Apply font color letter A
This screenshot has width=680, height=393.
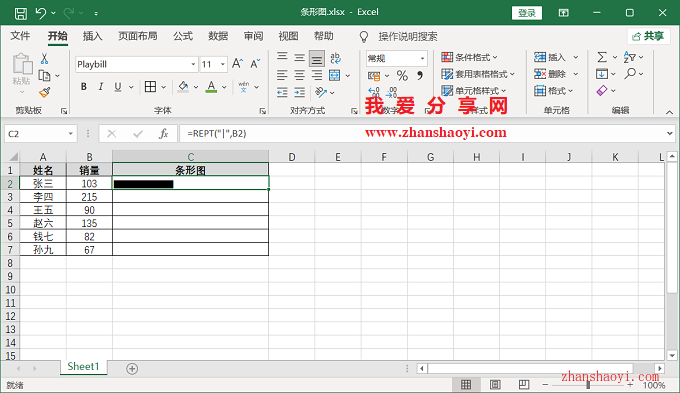click(211, 87)
